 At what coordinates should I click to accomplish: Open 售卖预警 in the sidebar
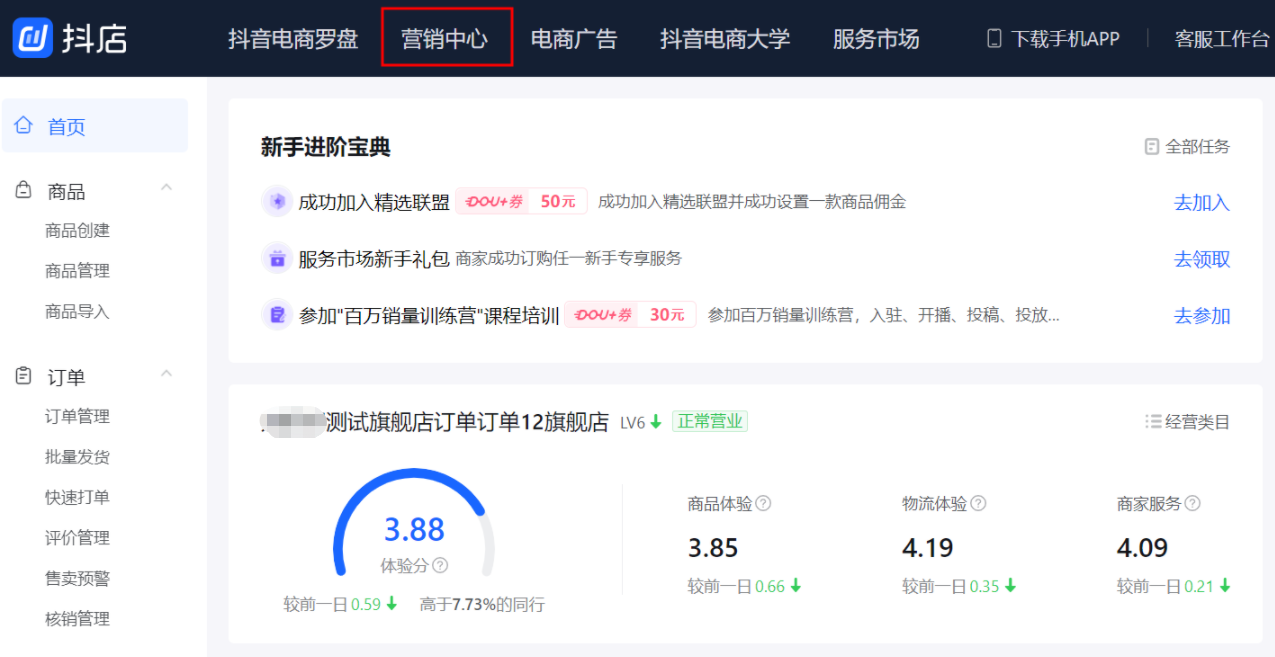coord(77,579)
